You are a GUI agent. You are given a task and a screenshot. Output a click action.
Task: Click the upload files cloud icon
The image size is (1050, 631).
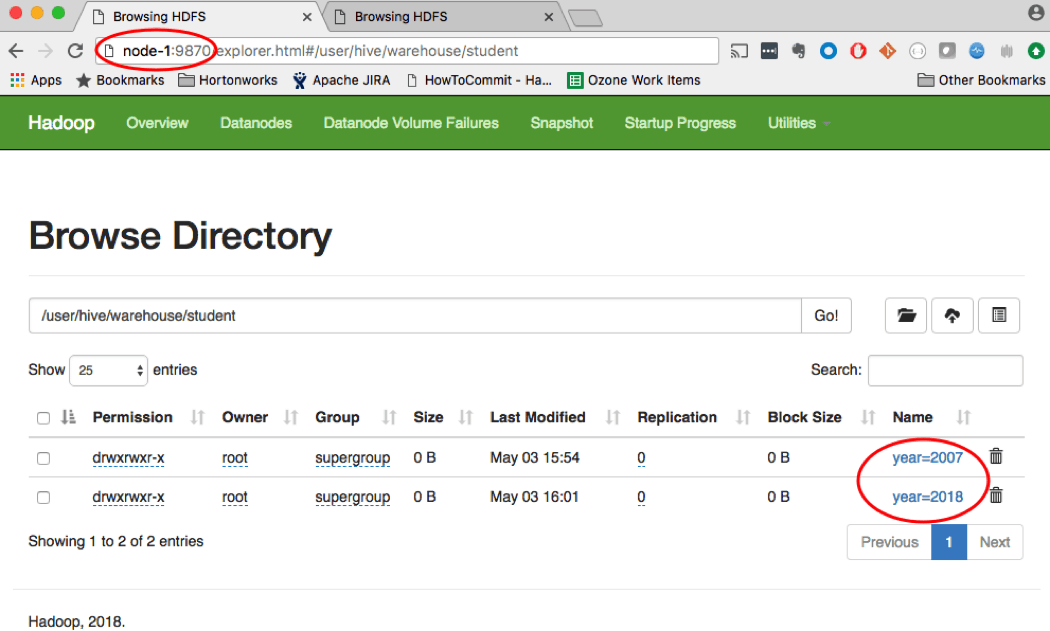952,315
